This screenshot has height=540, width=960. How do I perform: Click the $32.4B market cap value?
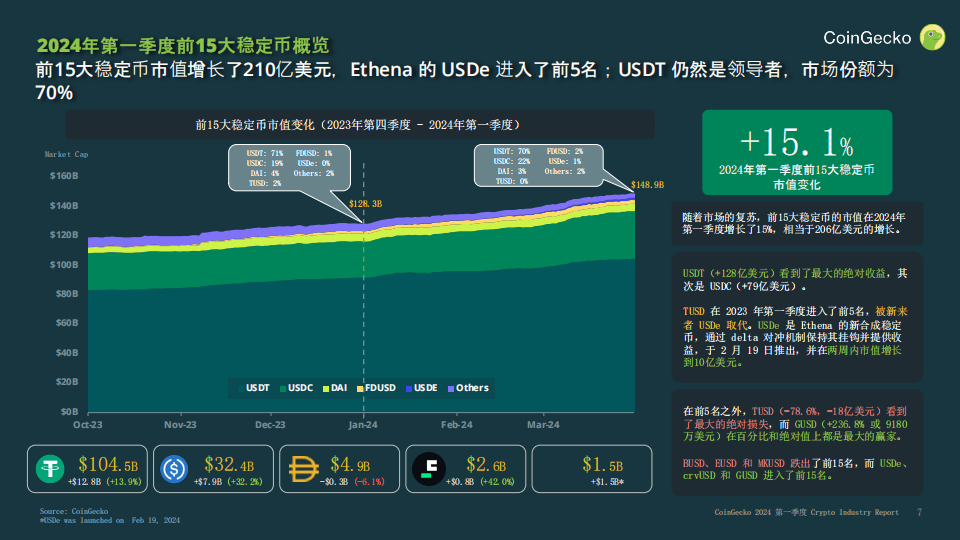229,465
